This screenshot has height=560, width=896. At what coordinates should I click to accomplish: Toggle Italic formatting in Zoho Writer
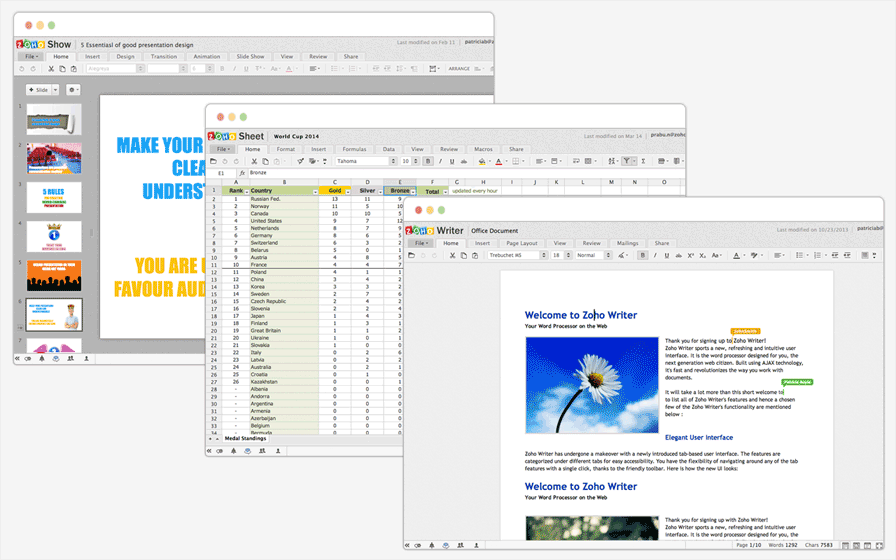point(655,255)
